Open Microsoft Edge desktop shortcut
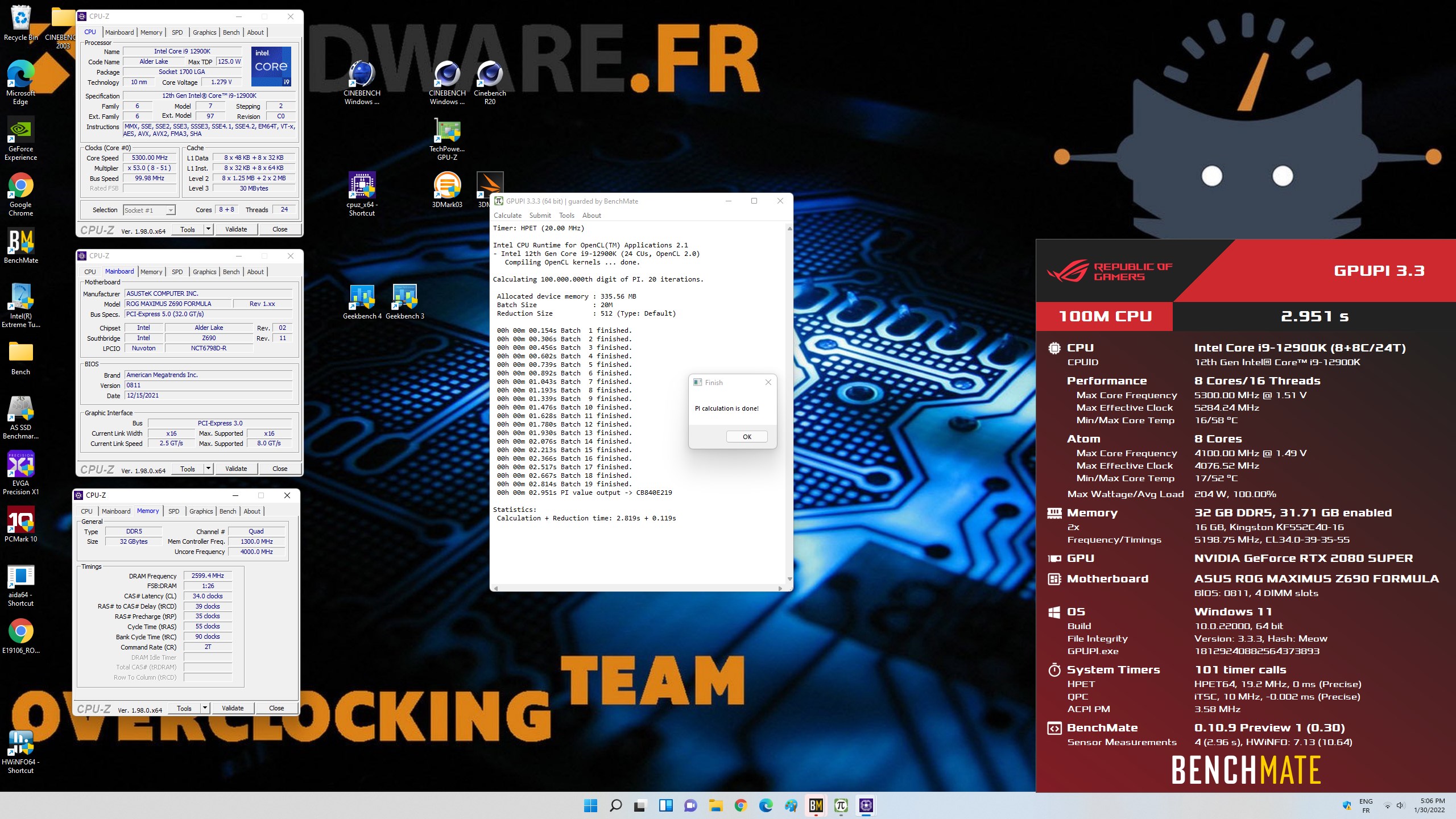This screenshot has width=1456, height=819. pyautogui.click(x=20, y=82)
